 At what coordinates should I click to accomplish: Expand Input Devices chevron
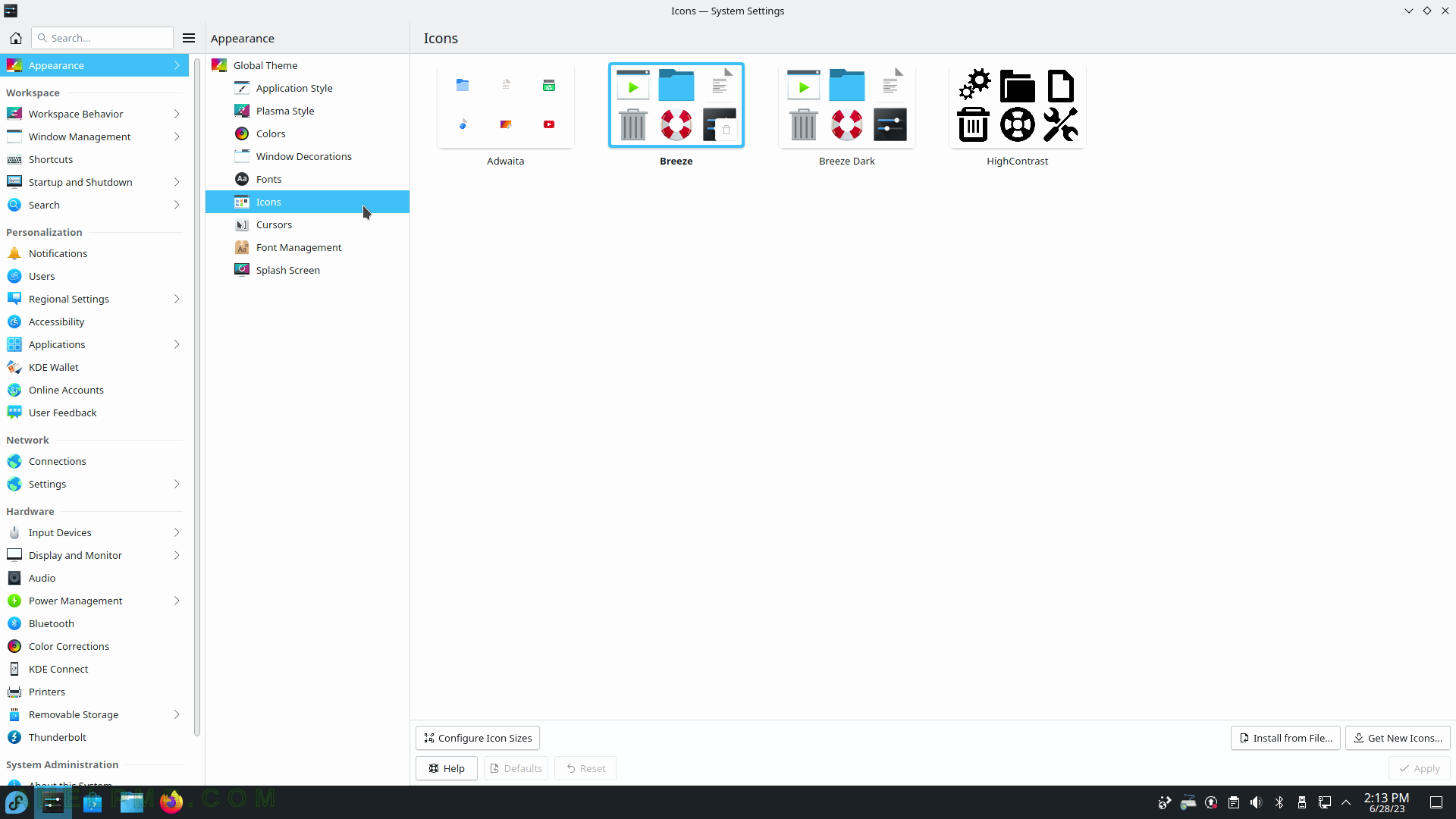(177, 532)
